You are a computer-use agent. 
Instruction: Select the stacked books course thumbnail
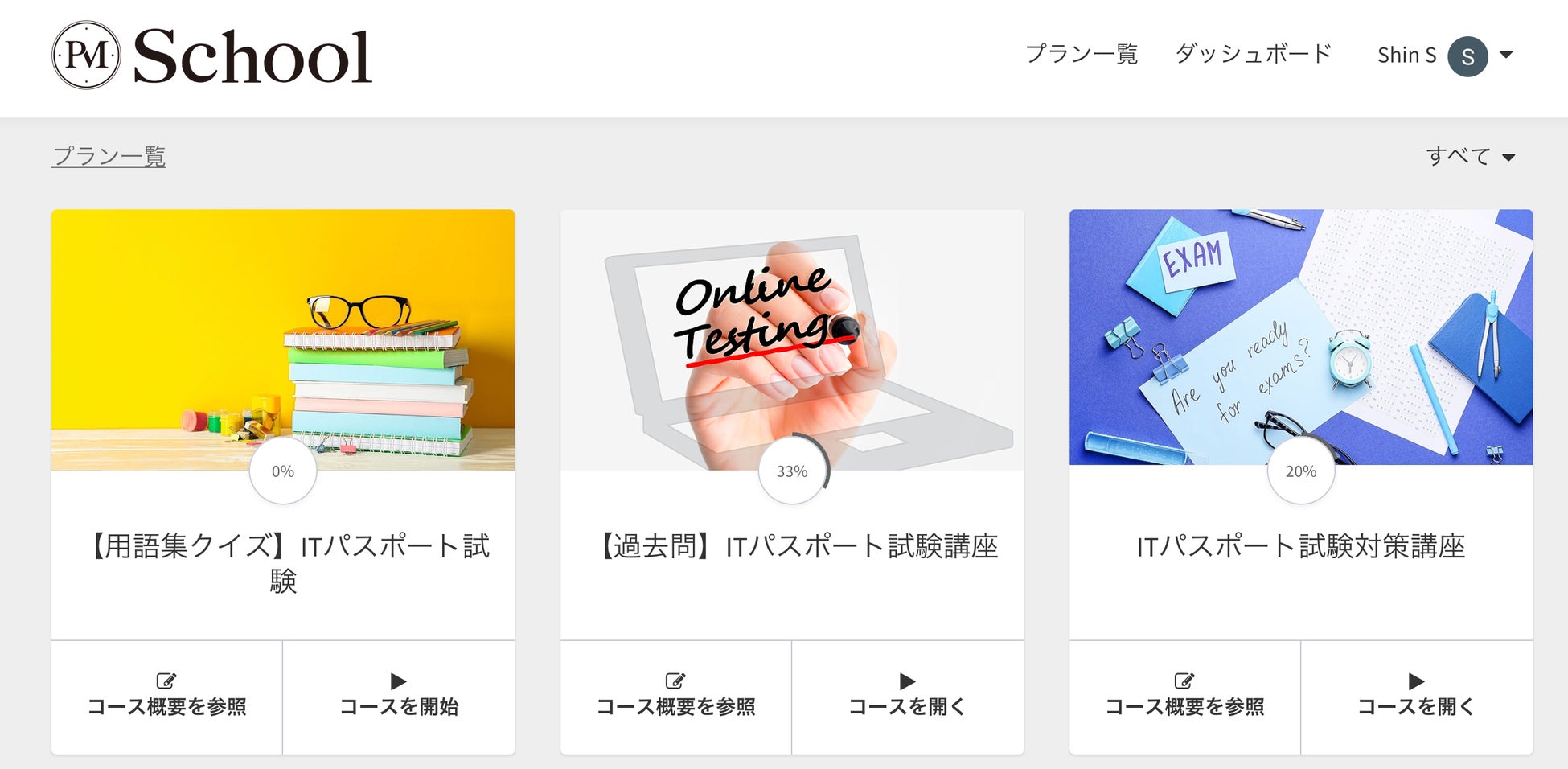283,339
